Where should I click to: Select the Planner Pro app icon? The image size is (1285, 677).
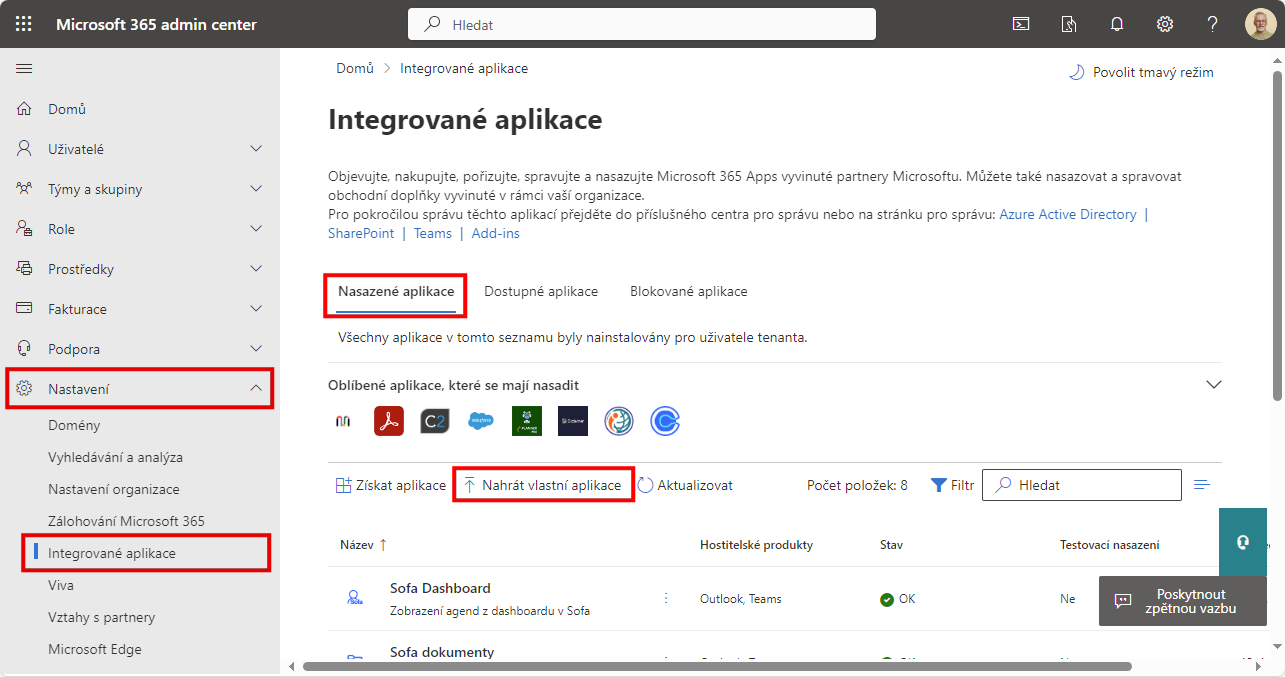[x=527, y=422]
